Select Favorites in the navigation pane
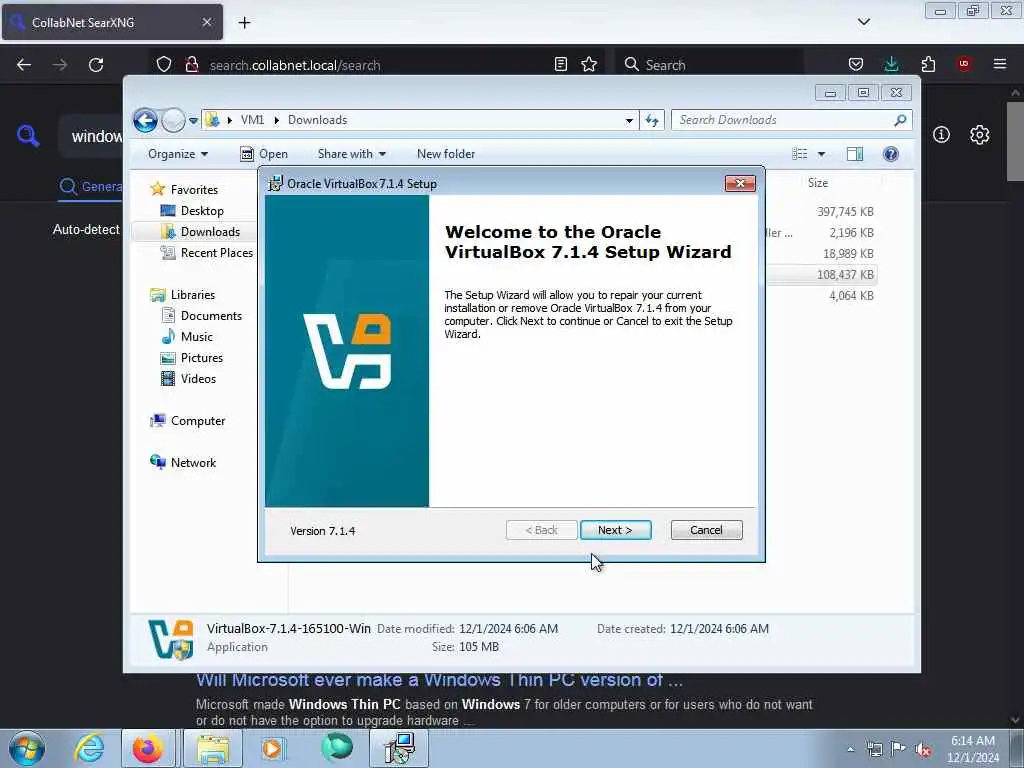 pyautogui.click(x=194, y=189)
